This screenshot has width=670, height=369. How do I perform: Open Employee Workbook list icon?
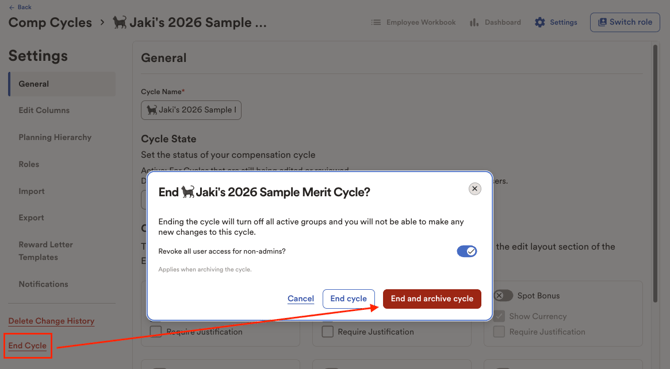tap(376, 22)
